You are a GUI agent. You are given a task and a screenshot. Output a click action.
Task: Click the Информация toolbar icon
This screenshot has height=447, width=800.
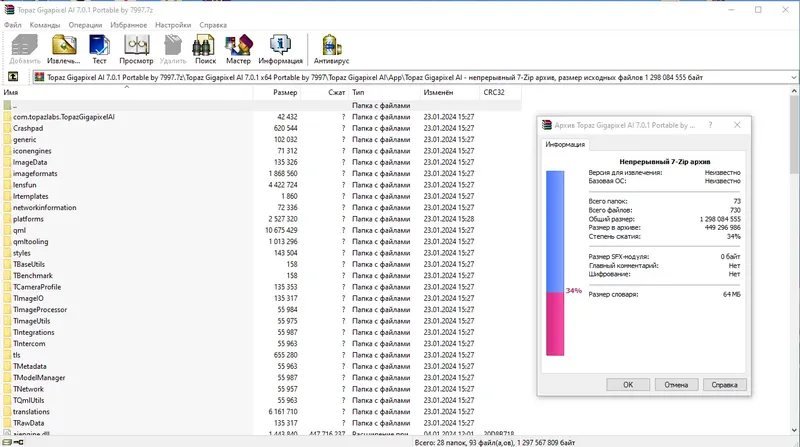pos(281,49)
